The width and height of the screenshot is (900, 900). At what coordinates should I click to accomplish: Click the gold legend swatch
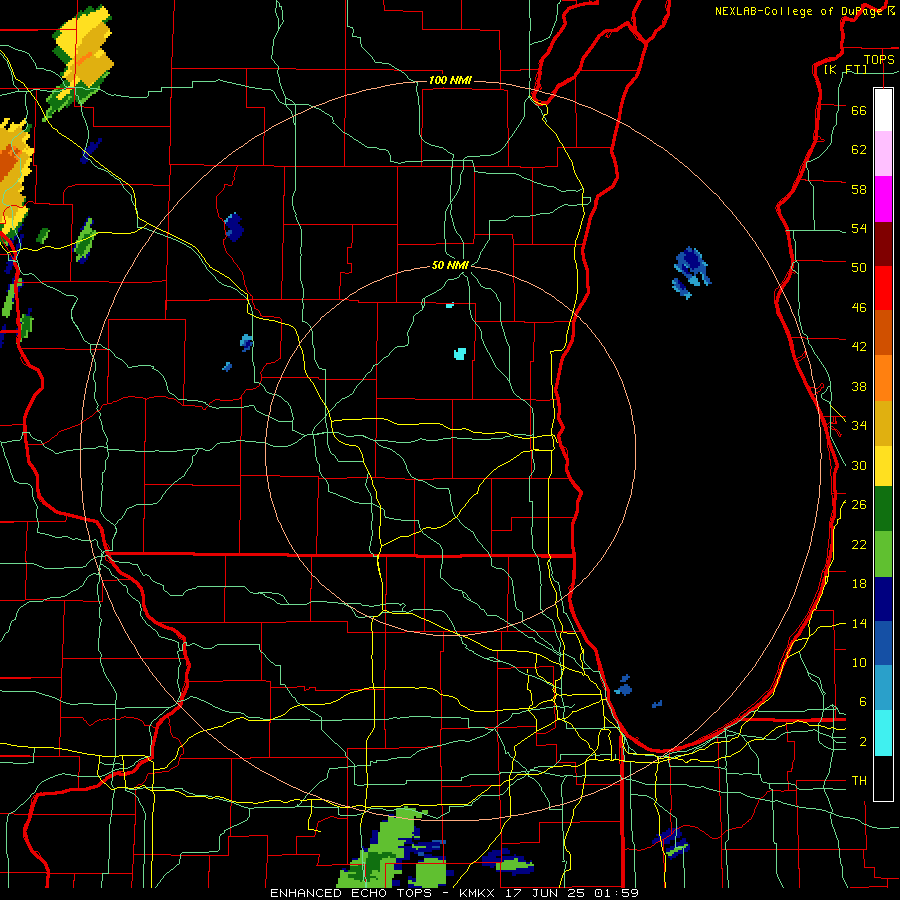pyautogui.click(x=883, y=423)
